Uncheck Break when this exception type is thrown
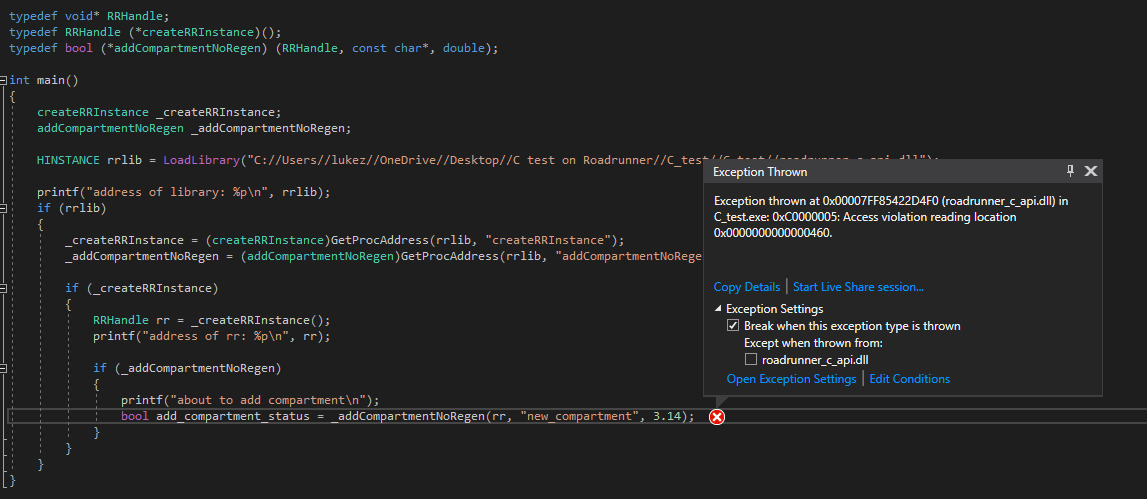 pos(733,326)
